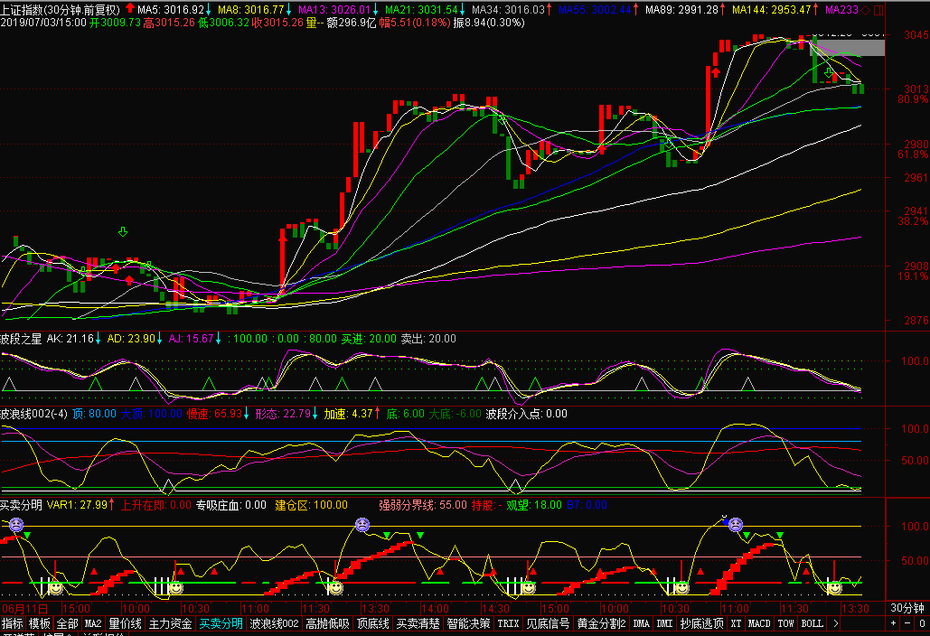
Task: Click the MA89: 2991.28 label
Action: pos(681,9)
